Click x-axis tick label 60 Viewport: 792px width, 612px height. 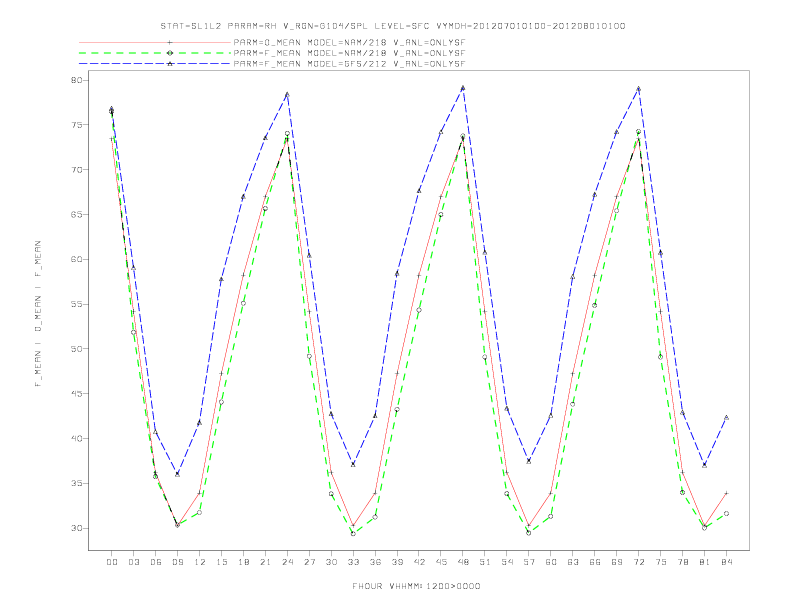click(551, 562)
